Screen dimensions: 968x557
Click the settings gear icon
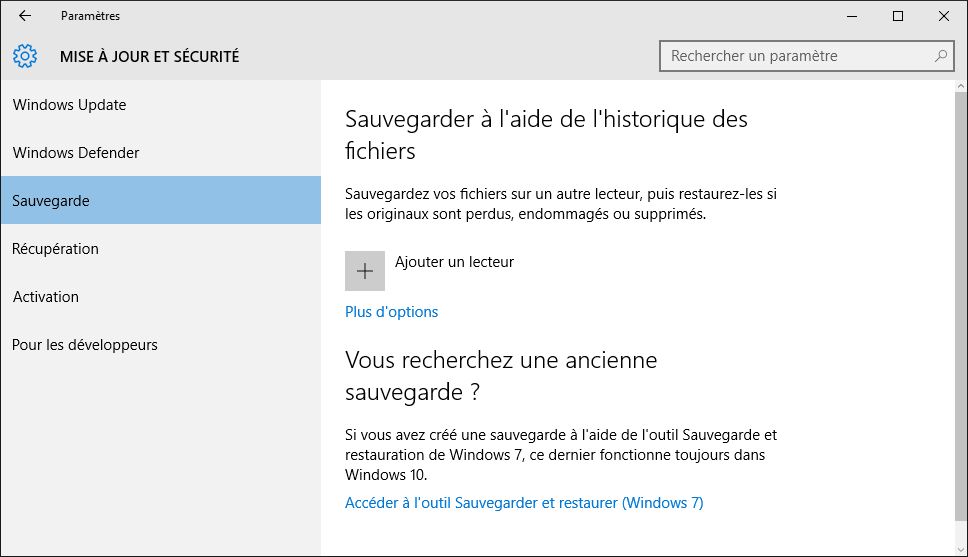pos(25,56)
